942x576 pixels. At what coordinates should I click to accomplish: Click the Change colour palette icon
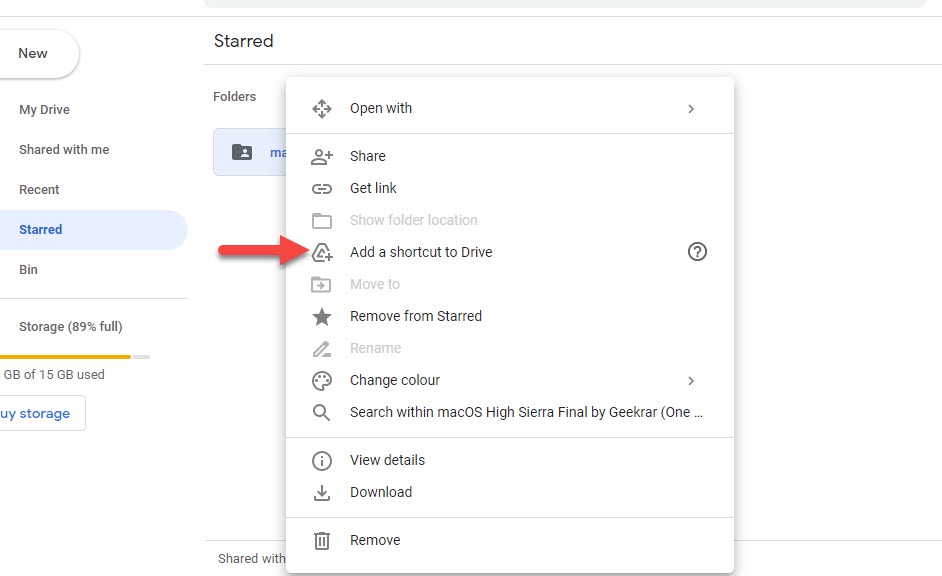tap(321, 380)
